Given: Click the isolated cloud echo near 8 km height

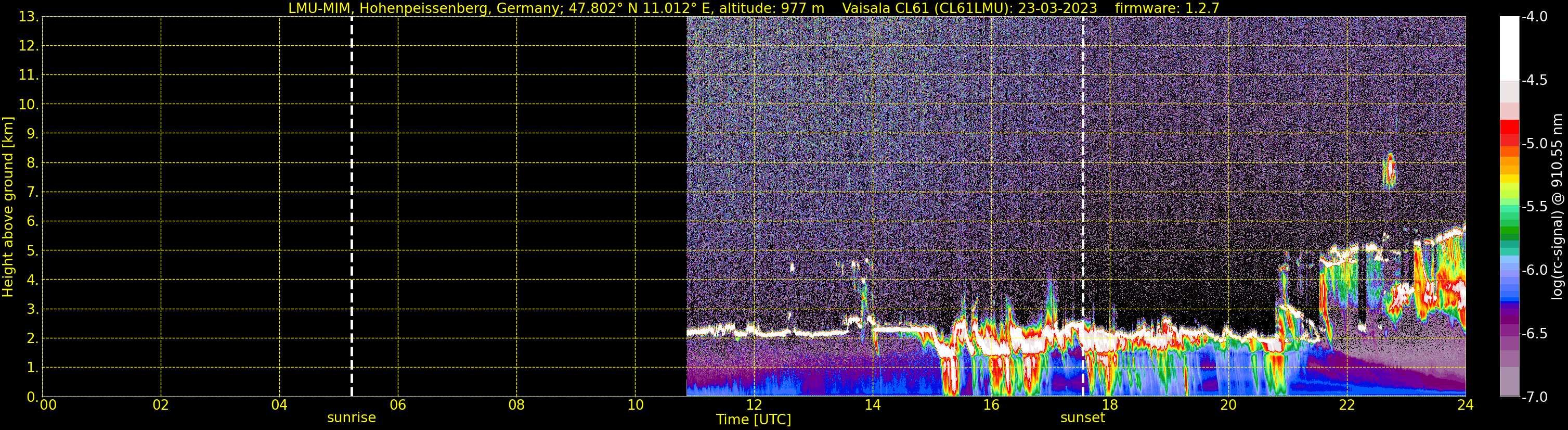Looking at the screenshot, I should 1389,172.
